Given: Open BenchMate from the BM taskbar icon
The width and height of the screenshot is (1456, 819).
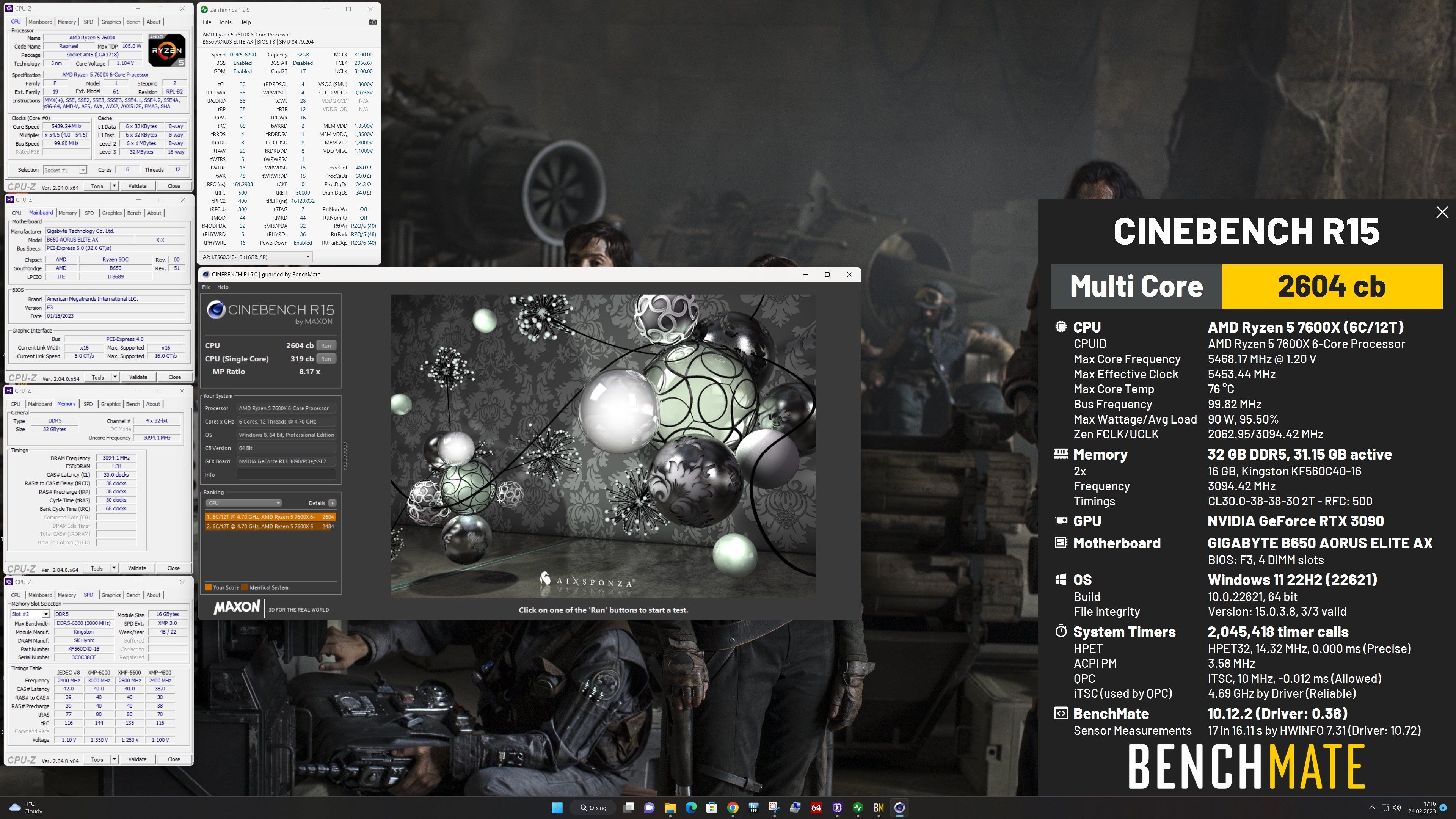Looking at the screenshot, I should point(879,808).
